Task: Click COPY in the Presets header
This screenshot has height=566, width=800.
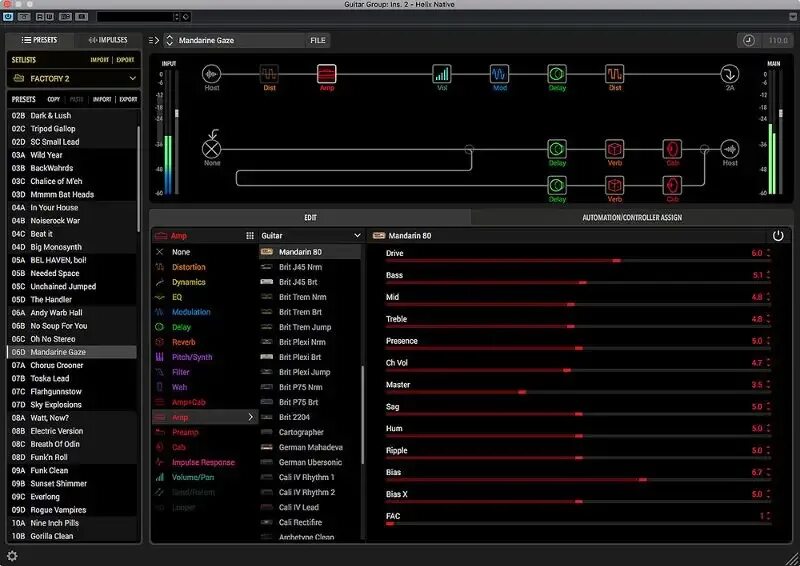Action: 54,100
